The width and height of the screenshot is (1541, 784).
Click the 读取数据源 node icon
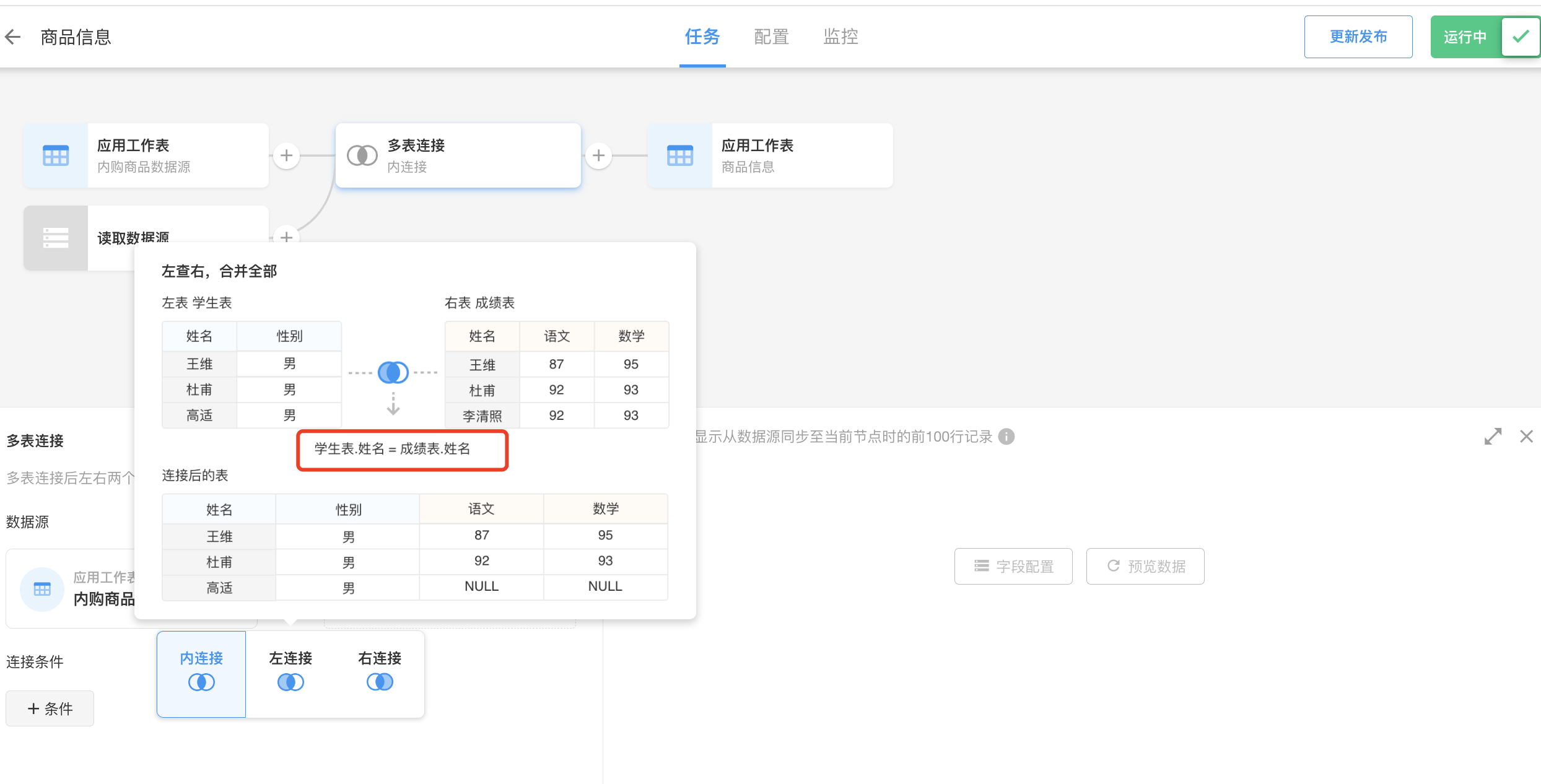pyautogui.click(x=56, y=238)
